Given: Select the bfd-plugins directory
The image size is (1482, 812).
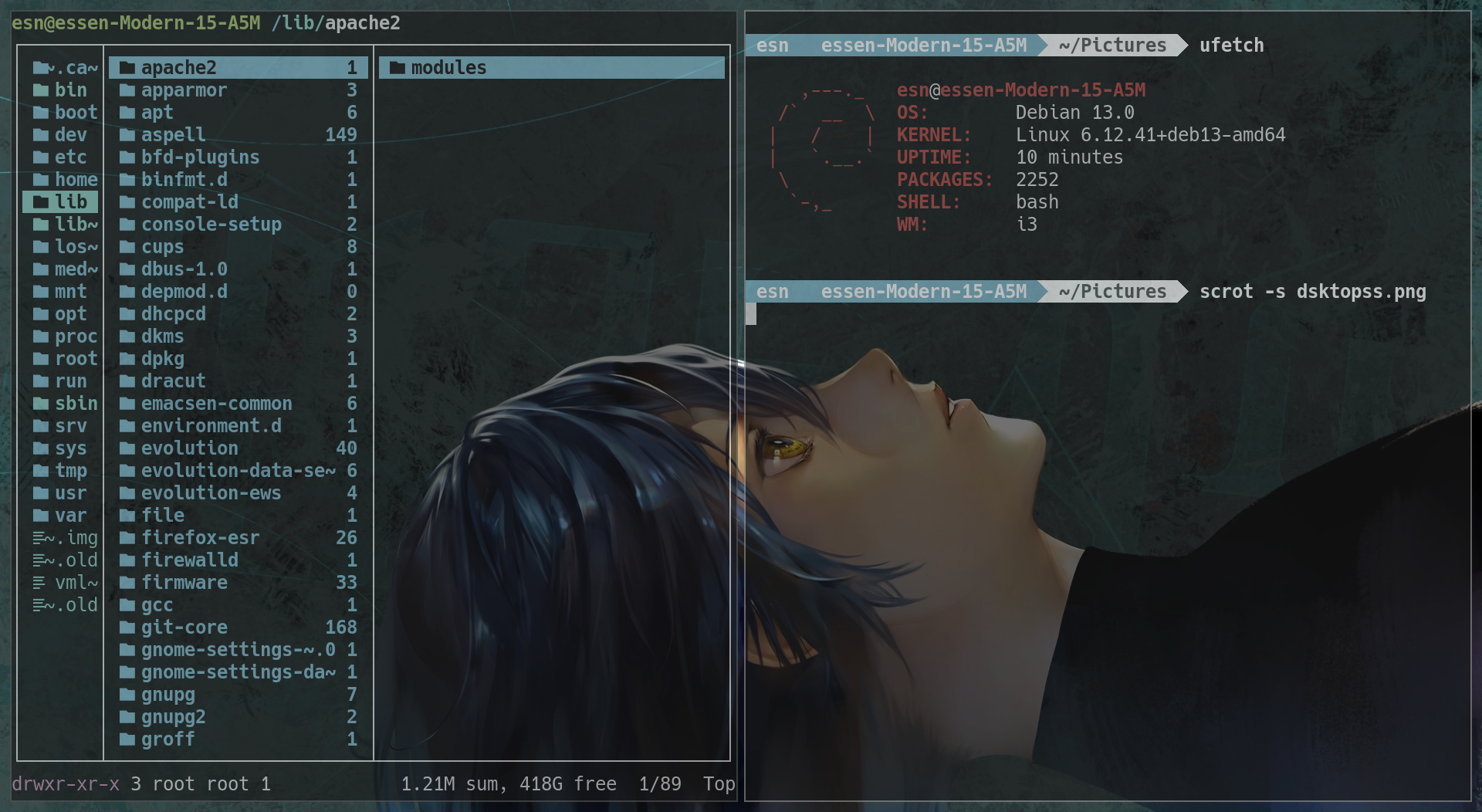Looking at the screenshot, I should coord(239,157).
